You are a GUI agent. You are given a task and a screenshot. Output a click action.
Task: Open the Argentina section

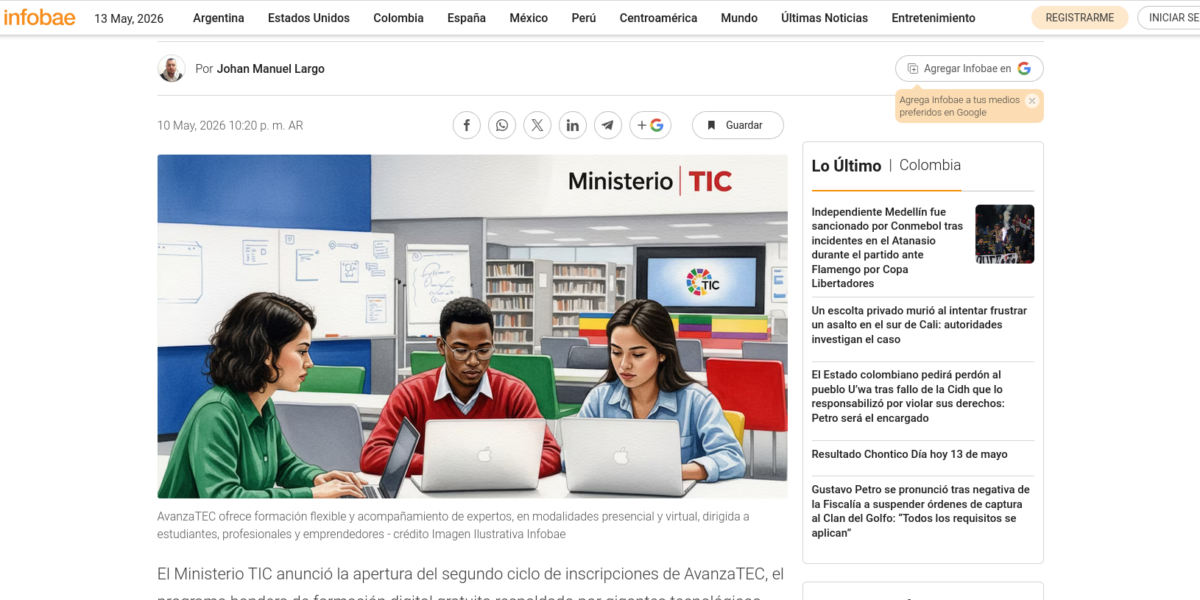pos(218,18)
